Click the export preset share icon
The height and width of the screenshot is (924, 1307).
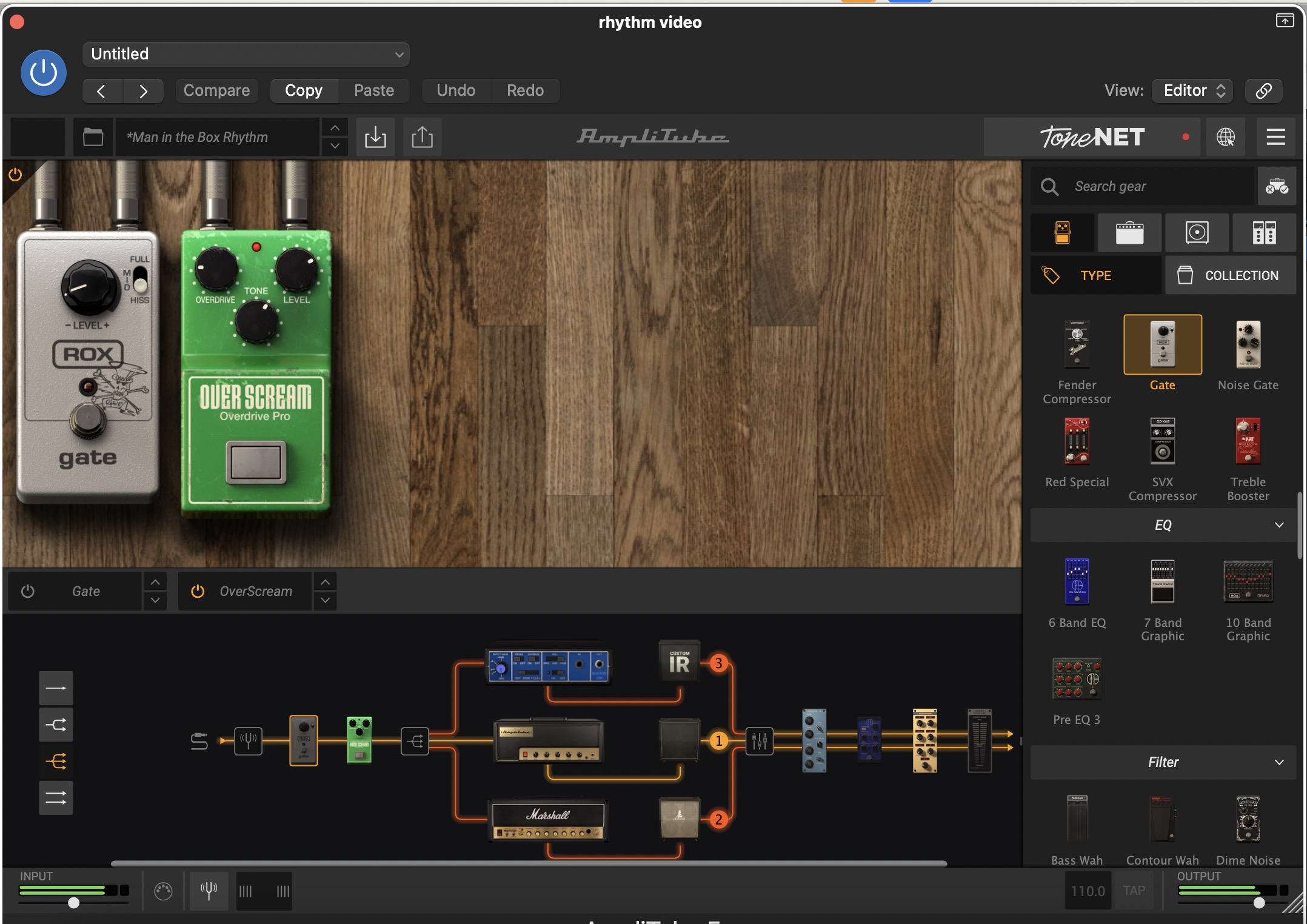click(x=422, y=137)
